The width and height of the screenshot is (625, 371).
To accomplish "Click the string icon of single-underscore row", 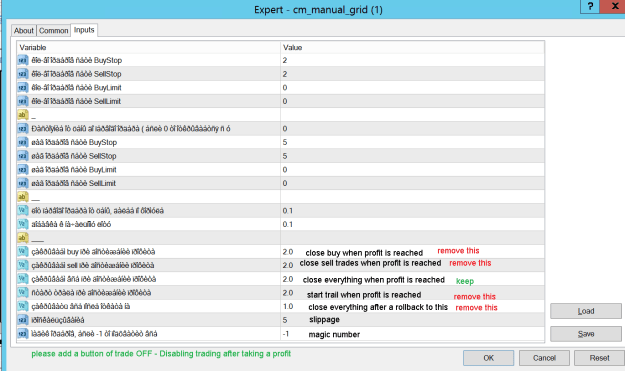I will pyautogui.click(x=23, y=115).
